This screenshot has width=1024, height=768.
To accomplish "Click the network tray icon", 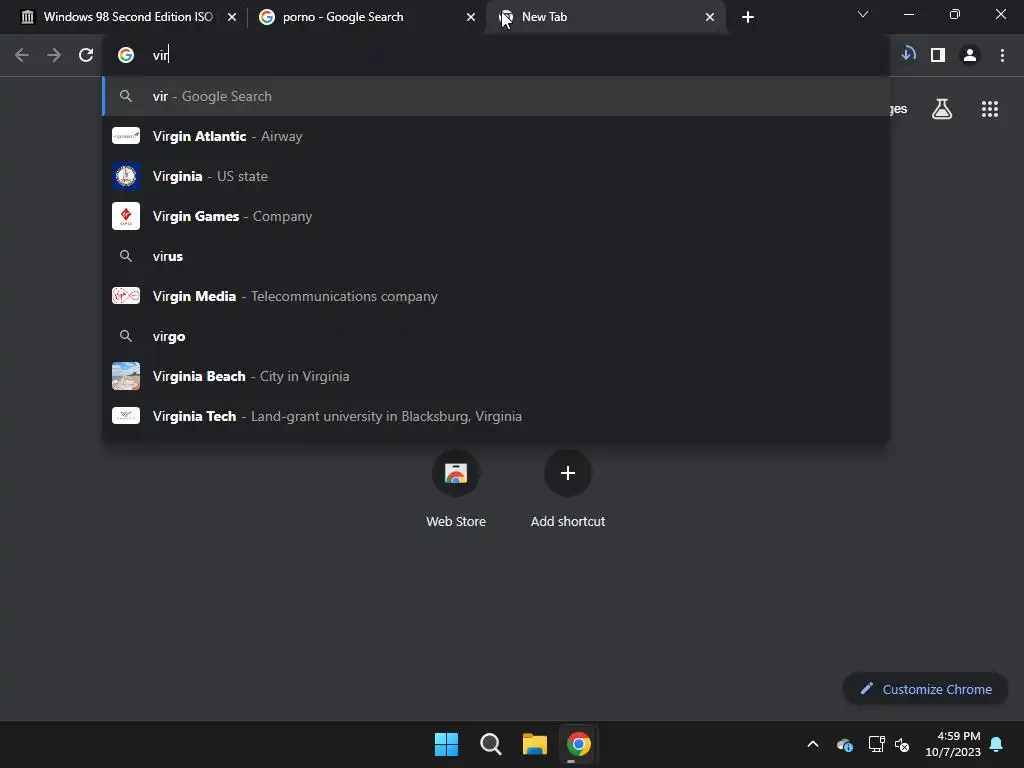I will point(876,744).
